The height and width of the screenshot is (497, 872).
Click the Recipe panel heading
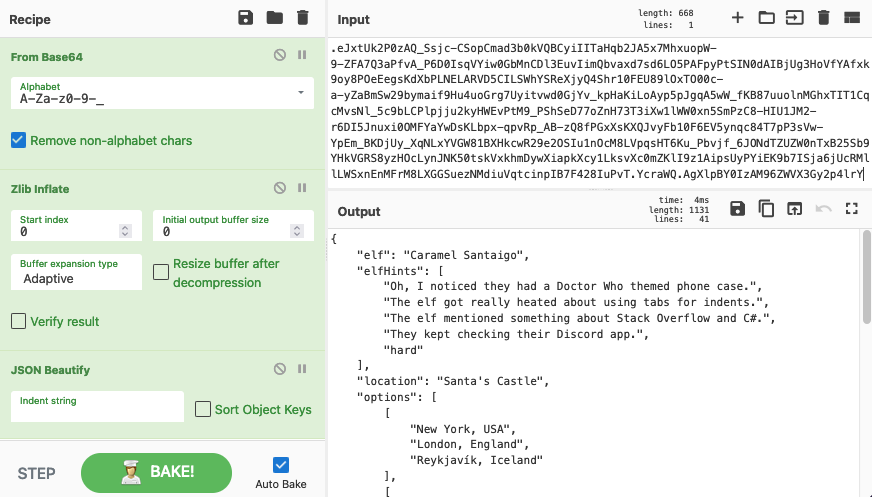[30, 19]
